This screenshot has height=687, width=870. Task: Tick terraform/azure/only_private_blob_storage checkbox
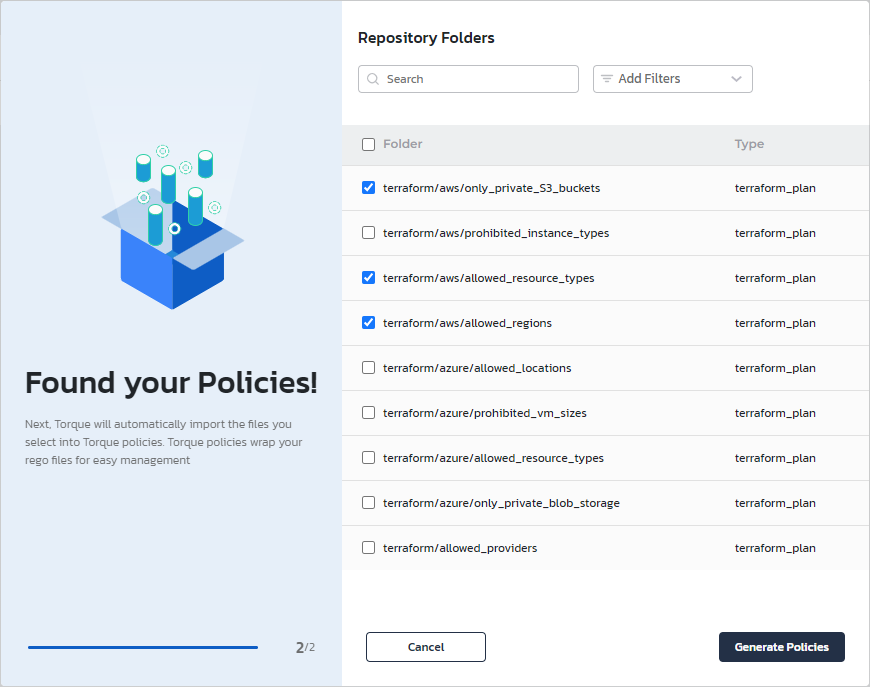pyautogui.click(x=368, y=503)
